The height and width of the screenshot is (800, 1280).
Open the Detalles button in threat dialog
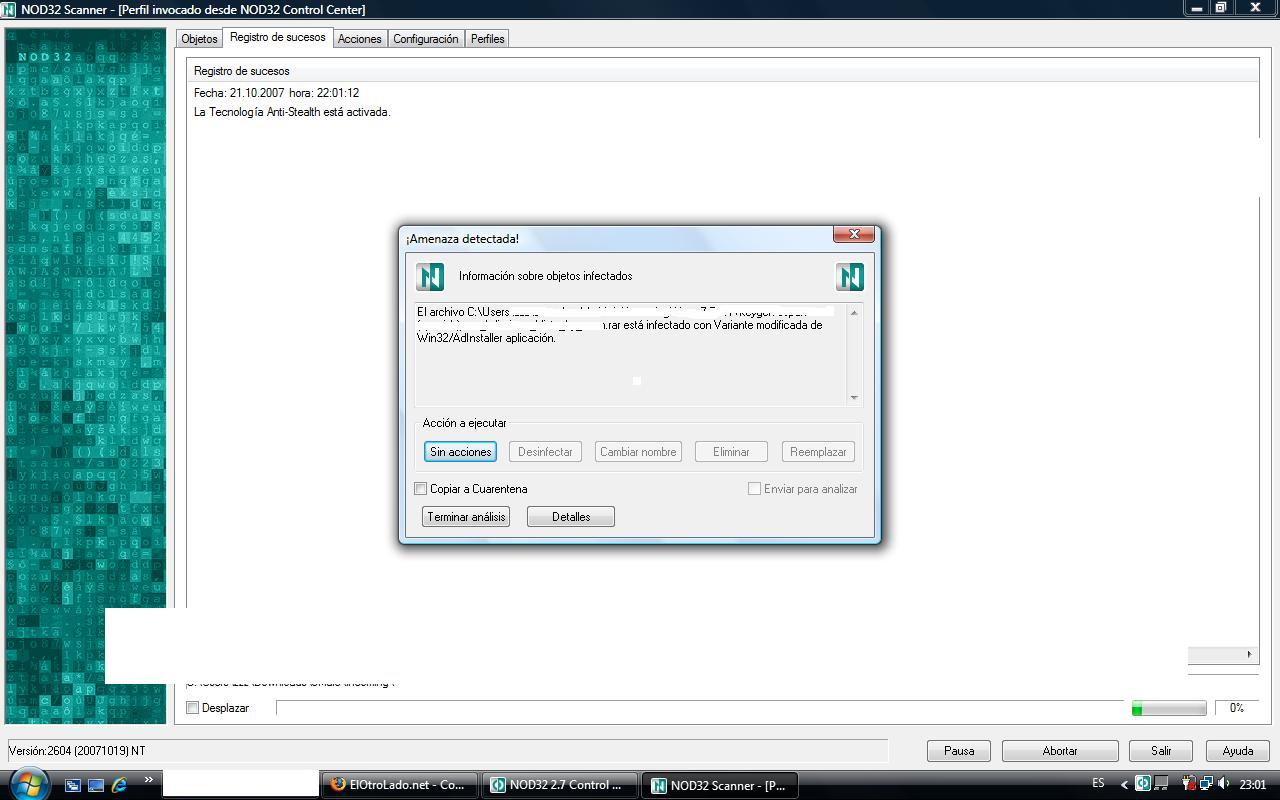tap(571, 517)
